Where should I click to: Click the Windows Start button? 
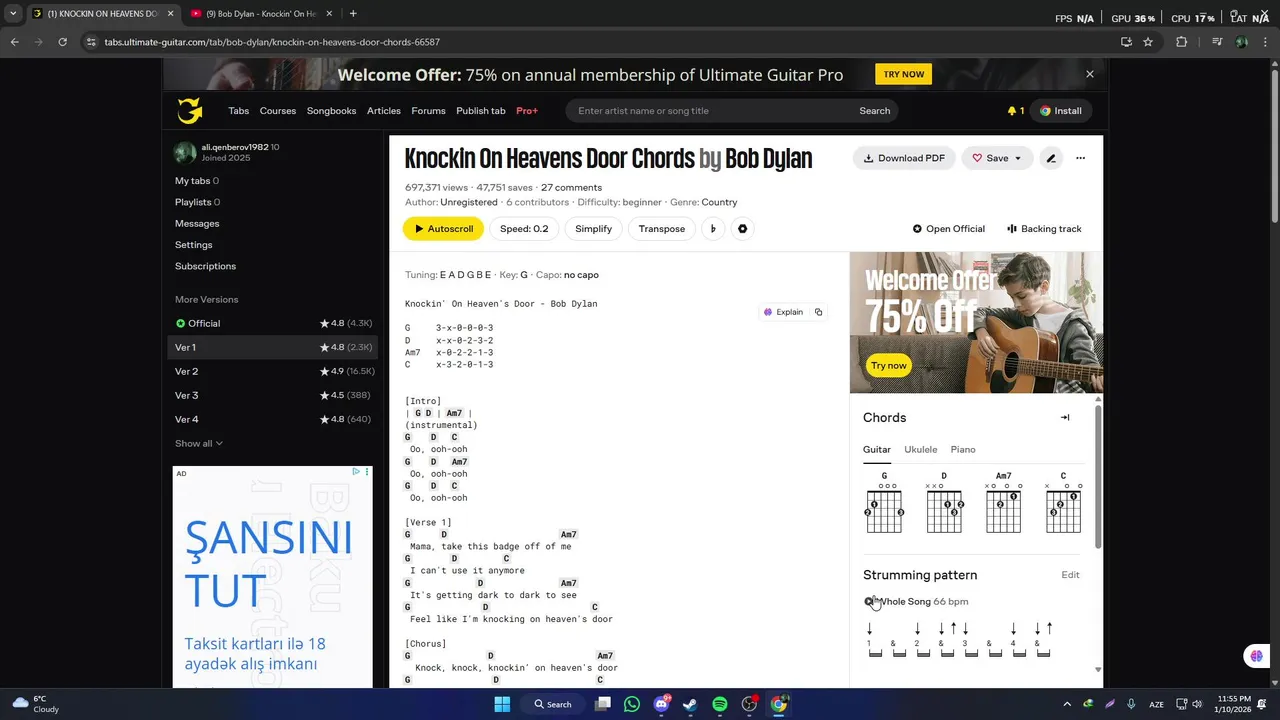point(502,704)
